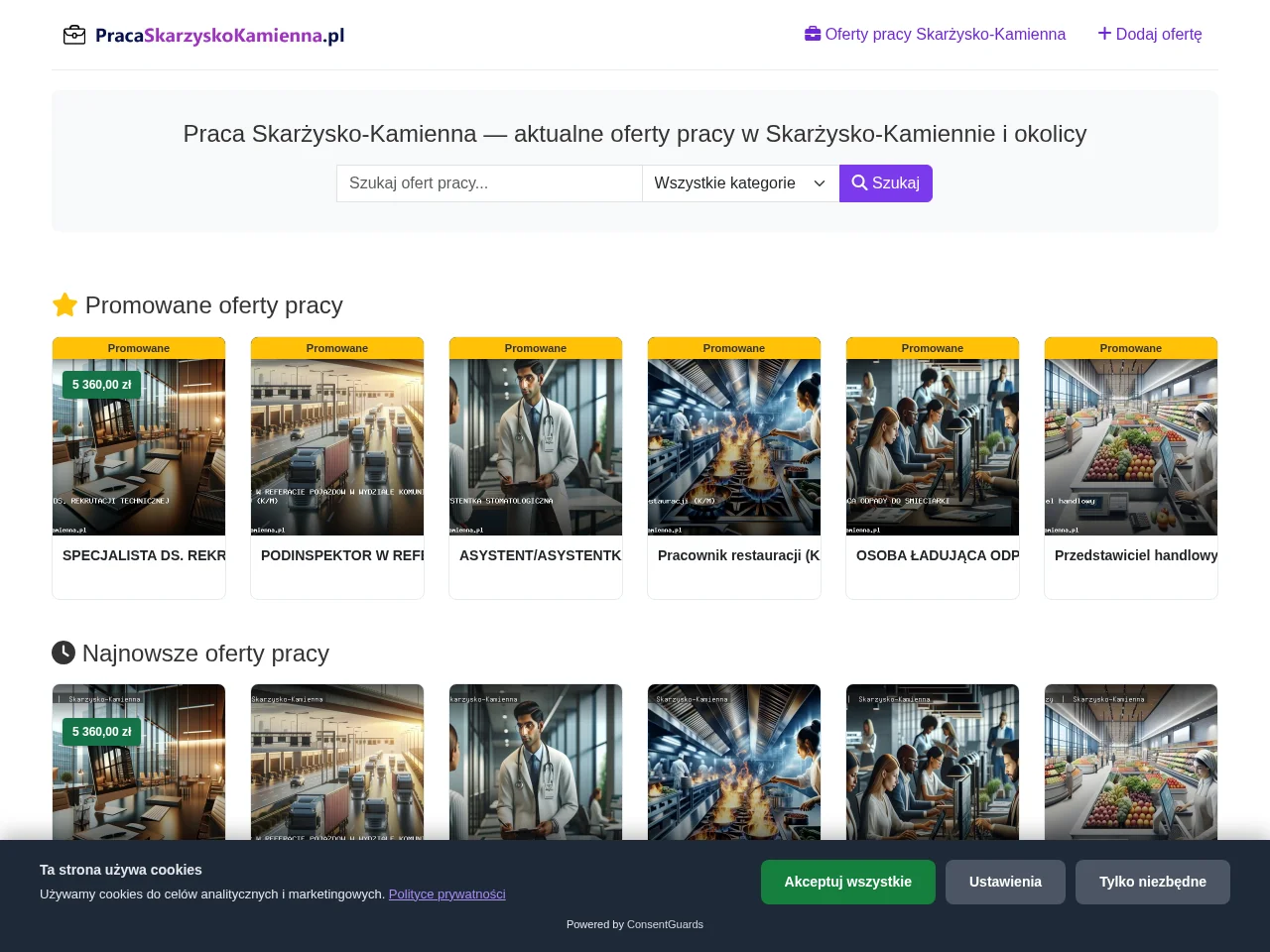Choose Tylko niezbędne cookies
1270x952 pixels.
pyautogui.click(x=1153, y=882)
